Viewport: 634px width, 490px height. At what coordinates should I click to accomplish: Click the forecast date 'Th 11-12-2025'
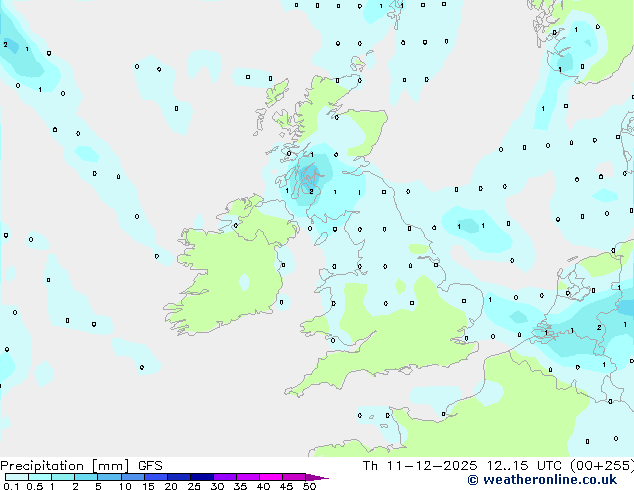[420, 466]
